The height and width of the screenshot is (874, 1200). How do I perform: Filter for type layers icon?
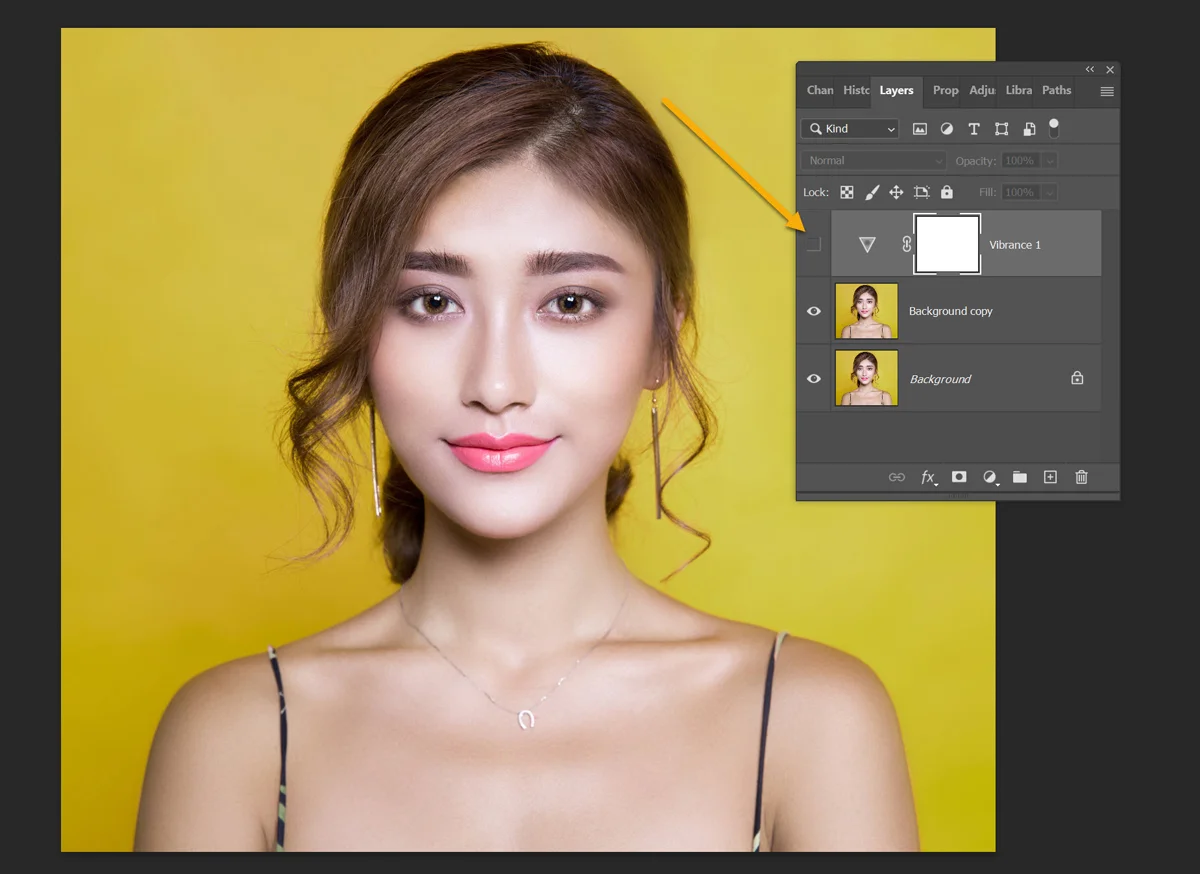point(974,129)
